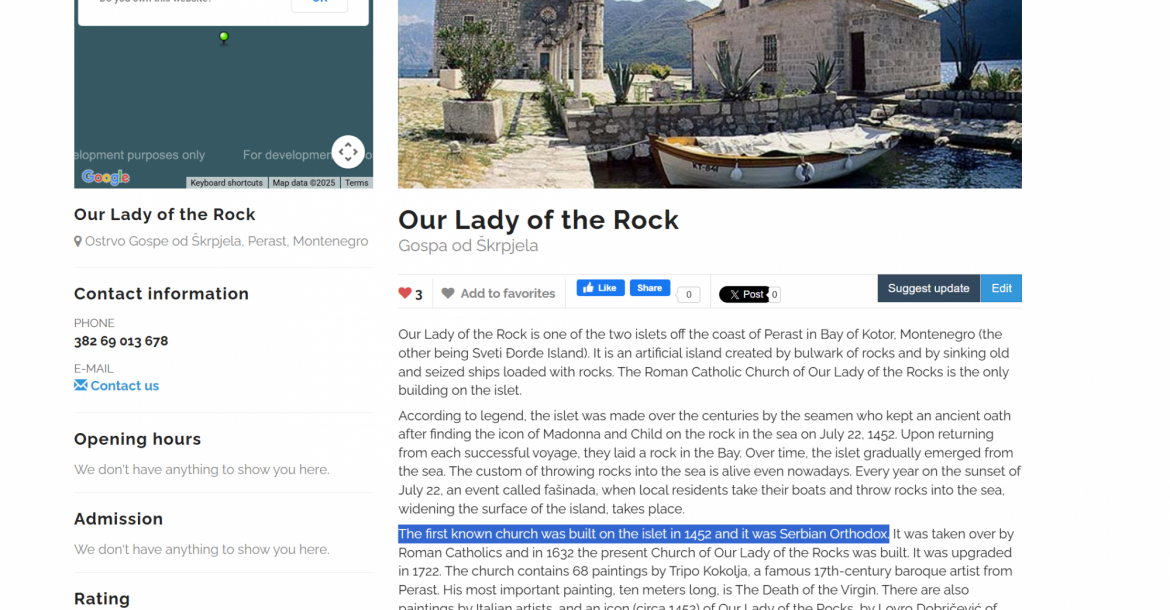Click the Map data ©2025 label

304,183
